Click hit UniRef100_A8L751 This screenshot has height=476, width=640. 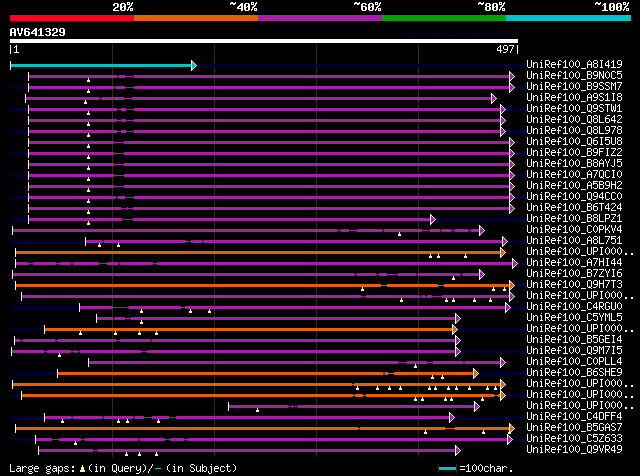pyautogui.click(x=574, y=240)
